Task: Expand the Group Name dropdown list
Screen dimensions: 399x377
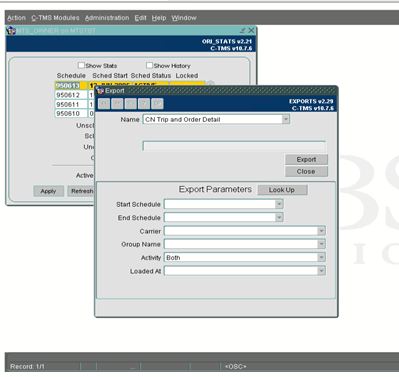Action: point(321,244)
